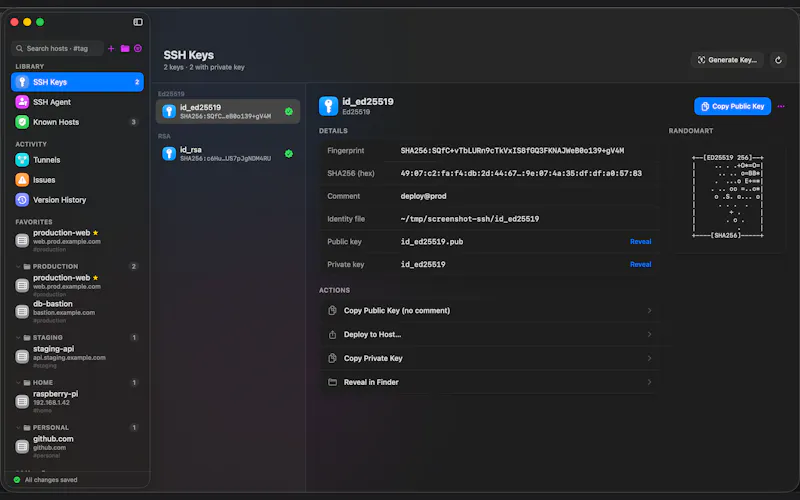Click the key icon of id_rsa row

tap(169, 154)
